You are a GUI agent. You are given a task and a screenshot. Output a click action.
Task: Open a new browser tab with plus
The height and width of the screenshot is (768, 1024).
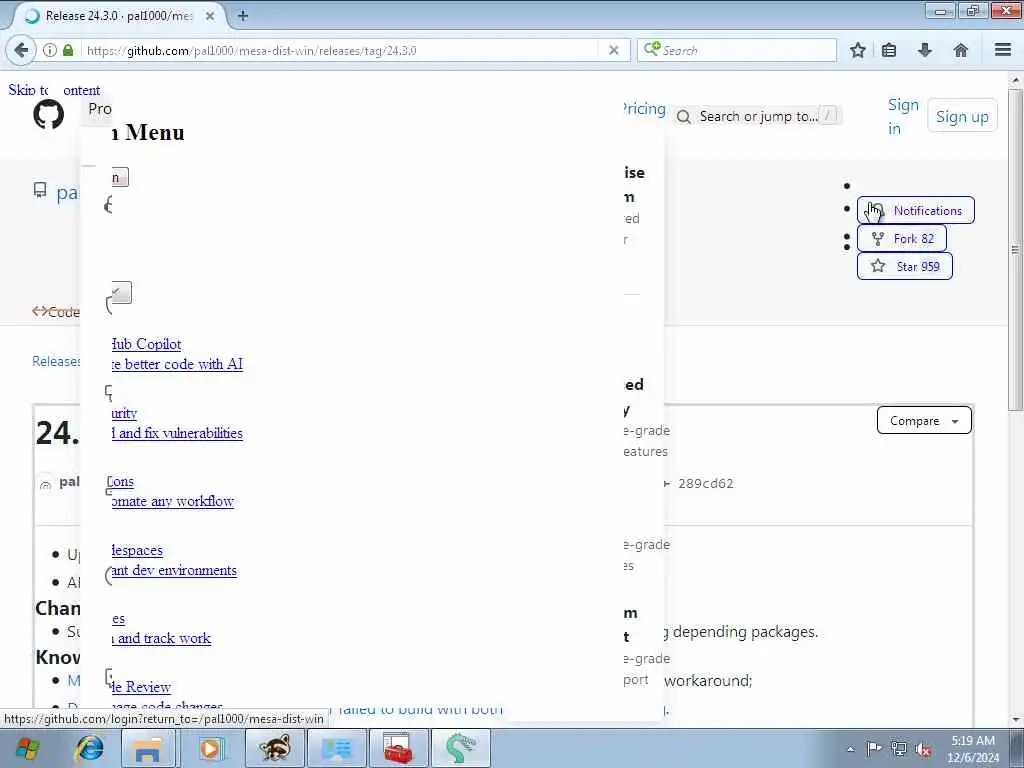pos(243,16)
